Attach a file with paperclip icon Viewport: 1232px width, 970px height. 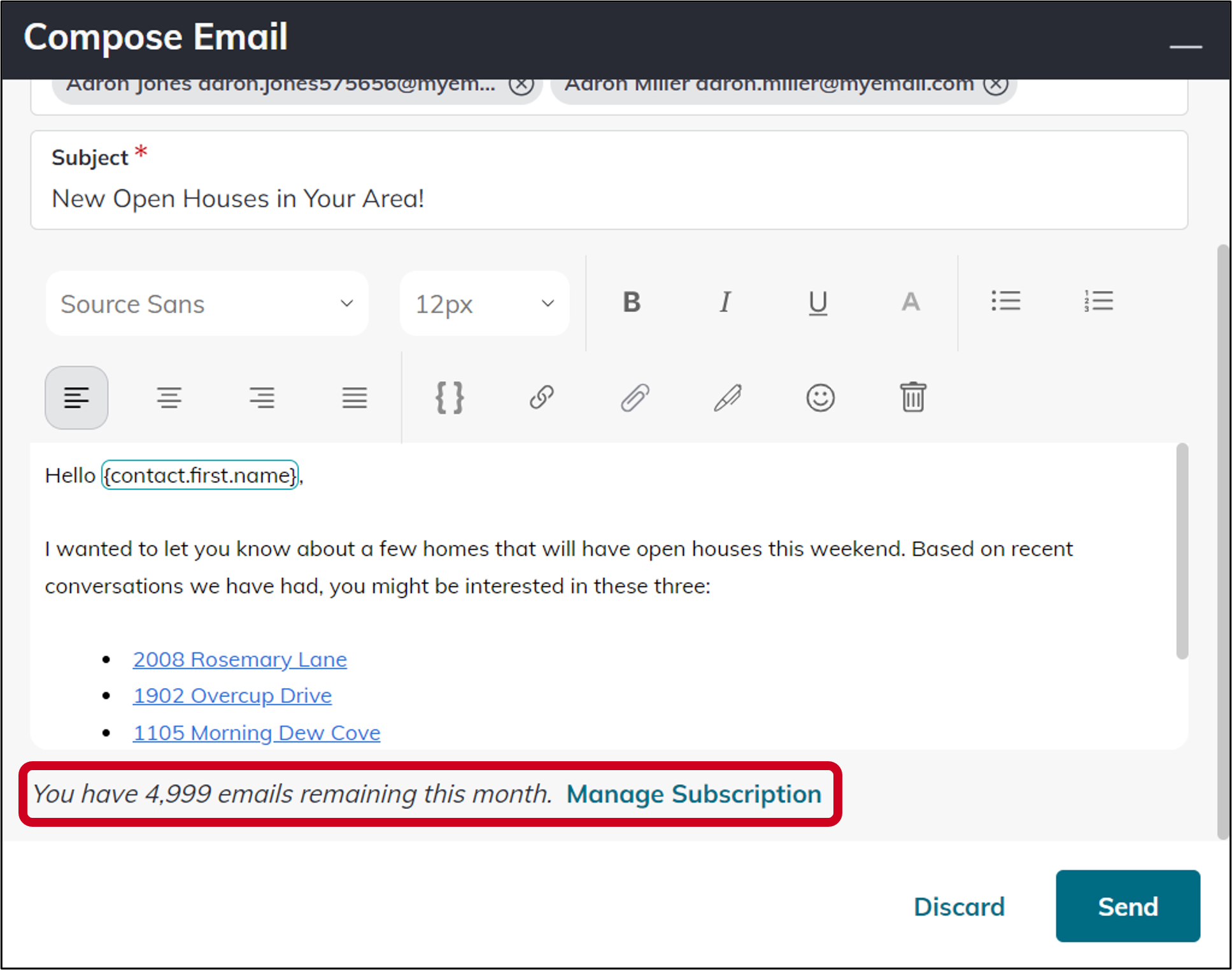pos(635,398)
